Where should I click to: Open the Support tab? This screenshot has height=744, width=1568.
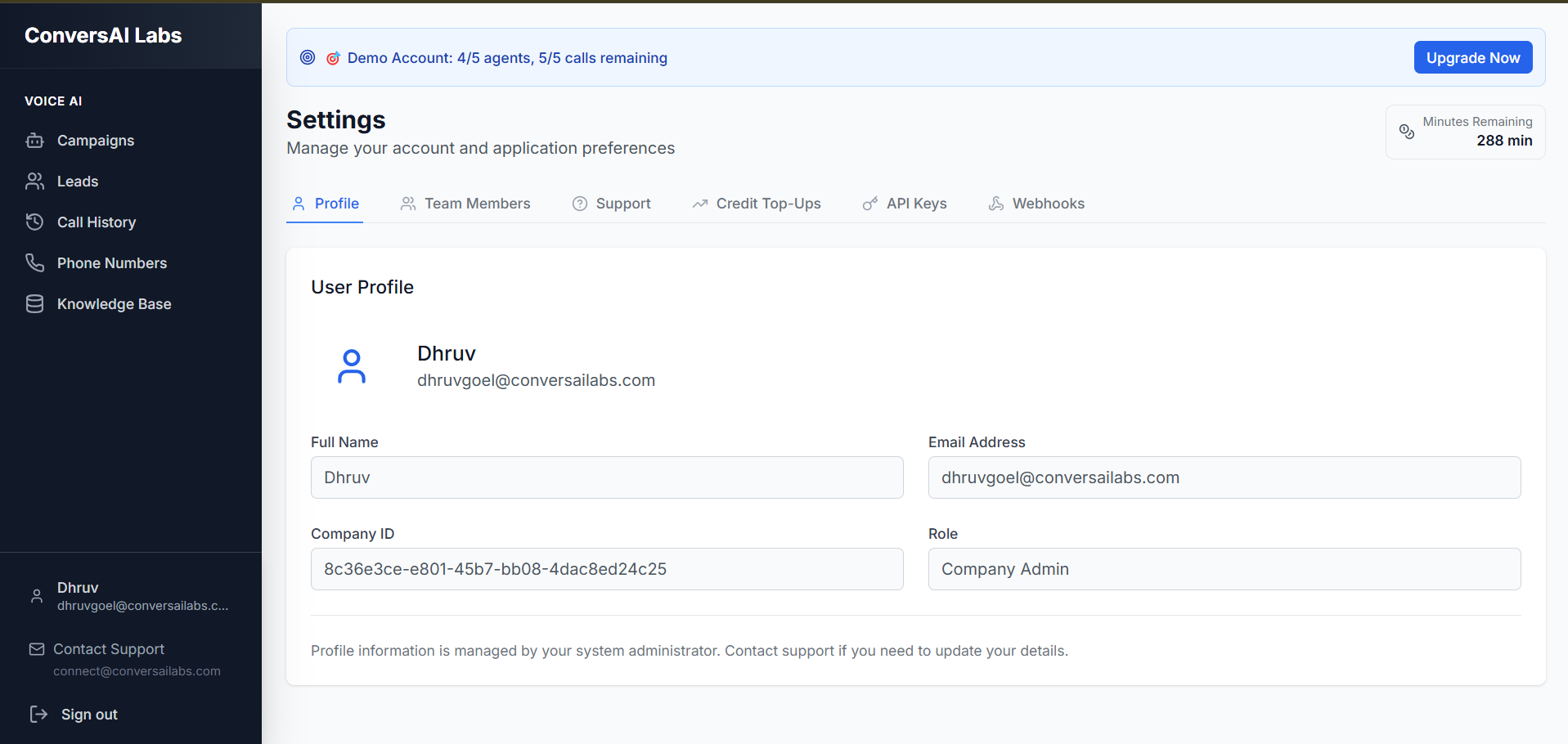pos(612,204)
